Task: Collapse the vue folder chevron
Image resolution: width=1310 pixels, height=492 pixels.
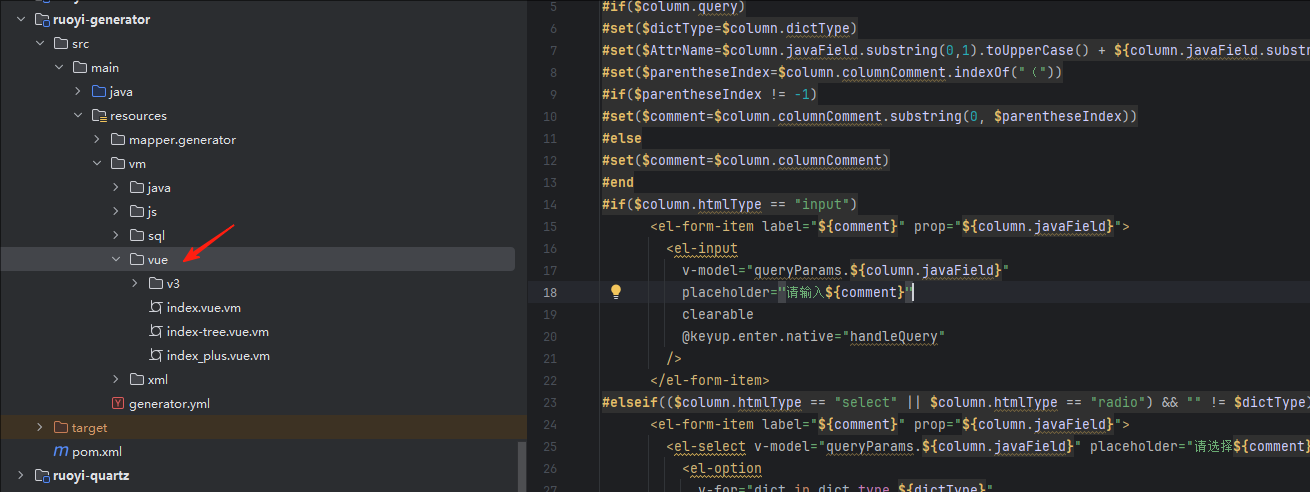Action: coord(116,260)
